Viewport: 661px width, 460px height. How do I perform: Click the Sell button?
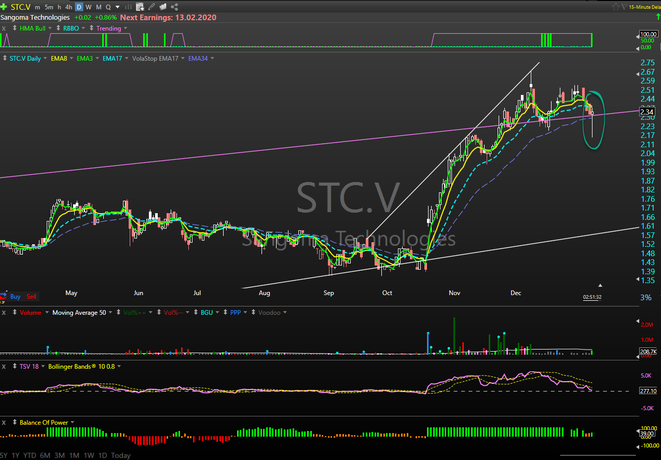point(31,296)
